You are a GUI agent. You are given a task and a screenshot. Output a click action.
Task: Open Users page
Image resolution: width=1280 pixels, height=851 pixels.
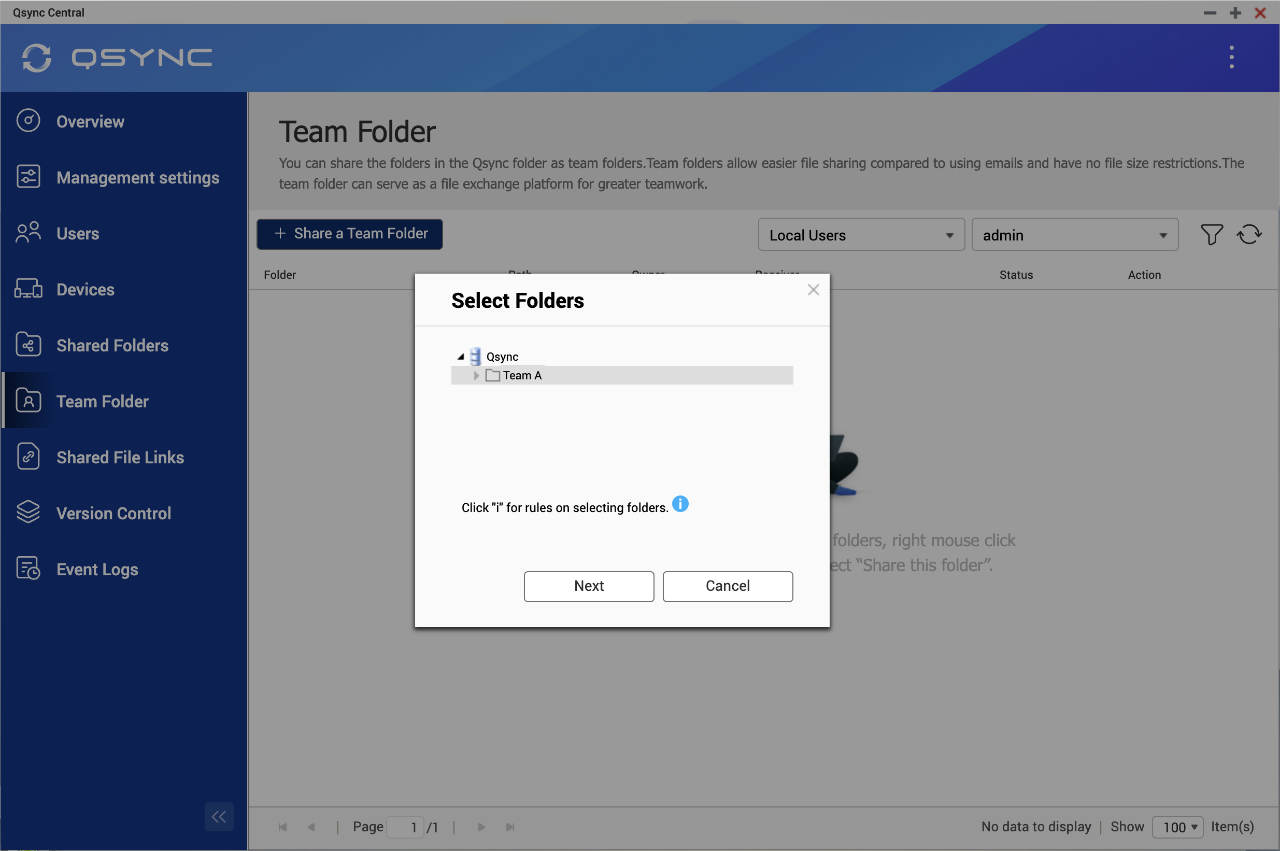click(78, 233)
